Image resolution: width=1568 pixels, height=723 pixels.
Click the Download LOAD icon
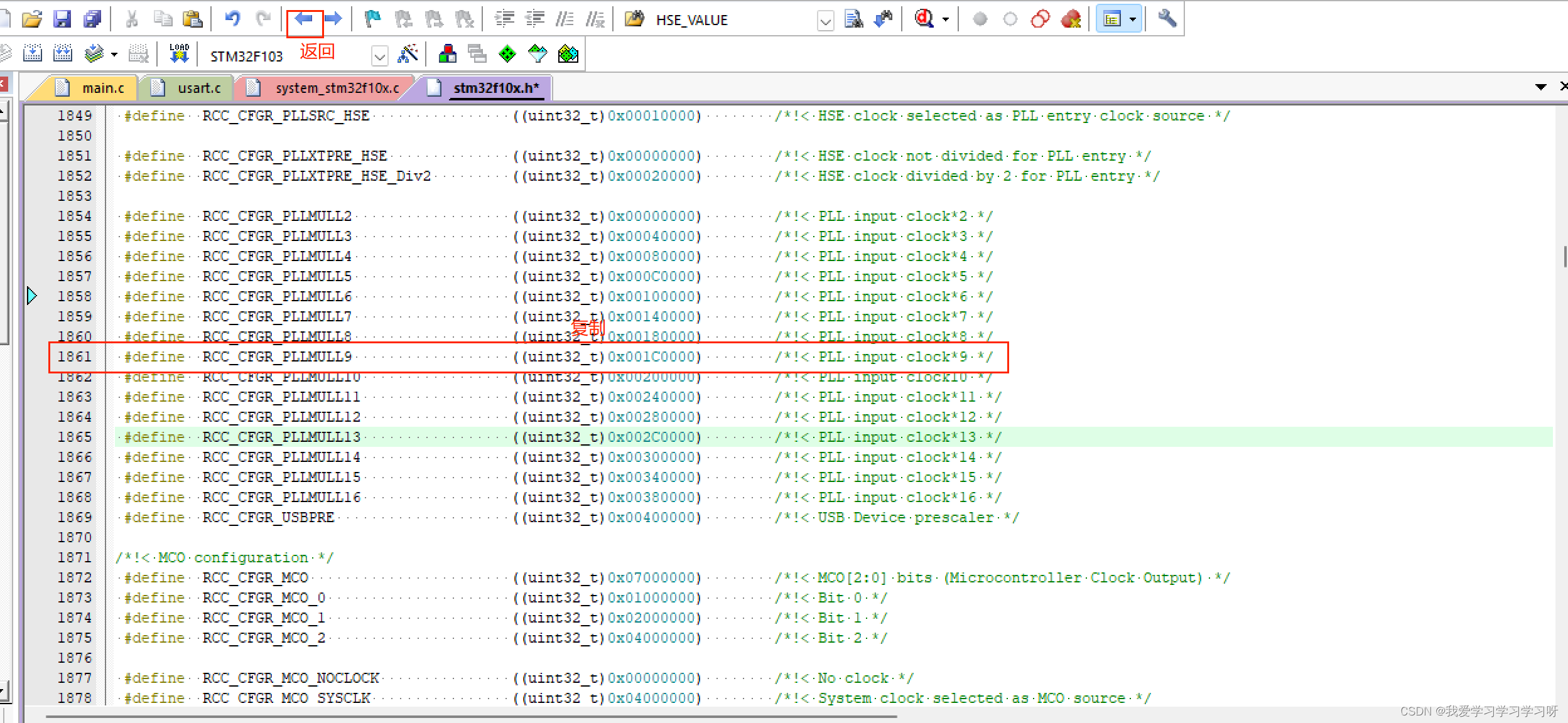179,54
